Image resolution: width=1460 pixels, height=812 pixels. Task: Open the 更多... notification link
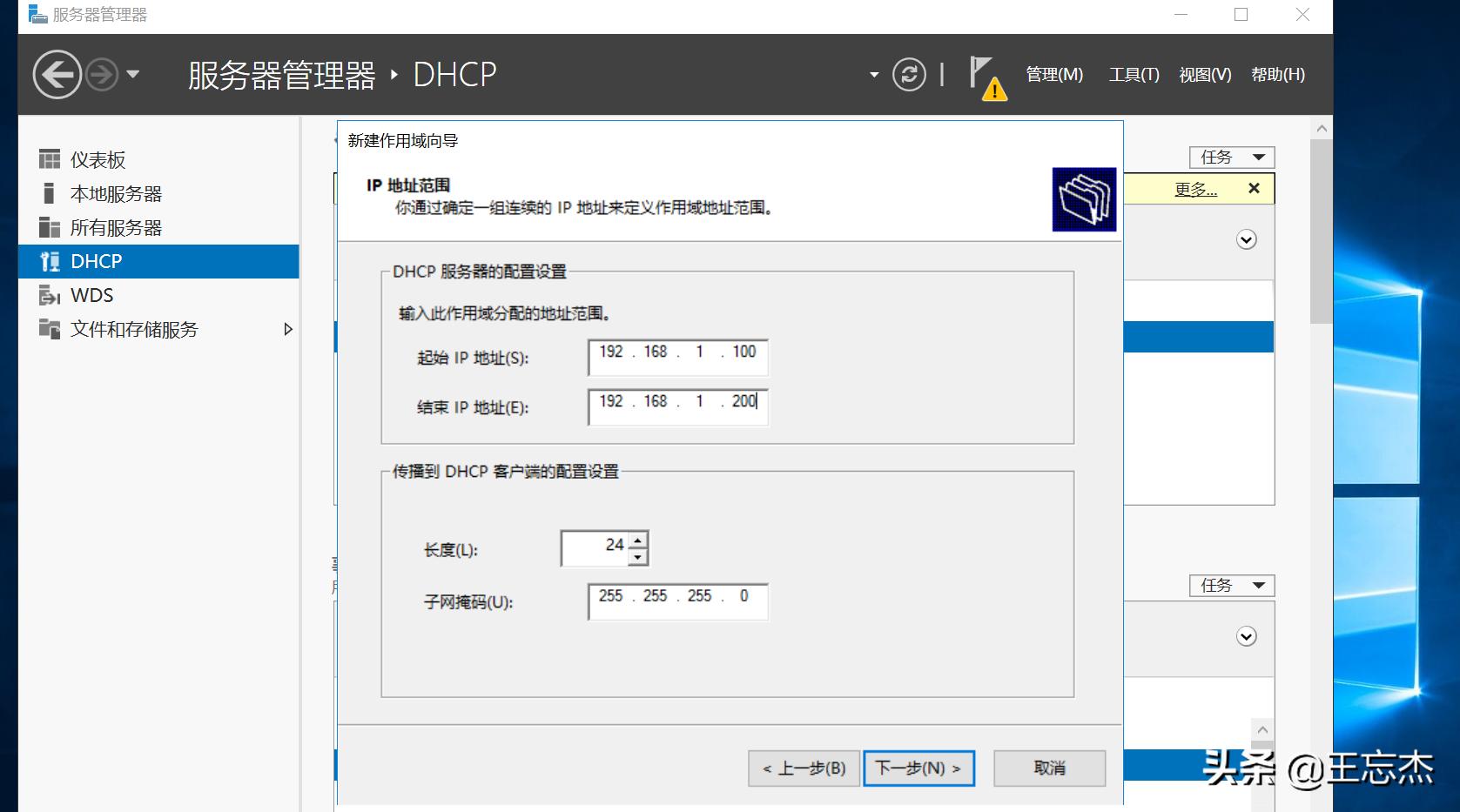[x=1195, y=188]
